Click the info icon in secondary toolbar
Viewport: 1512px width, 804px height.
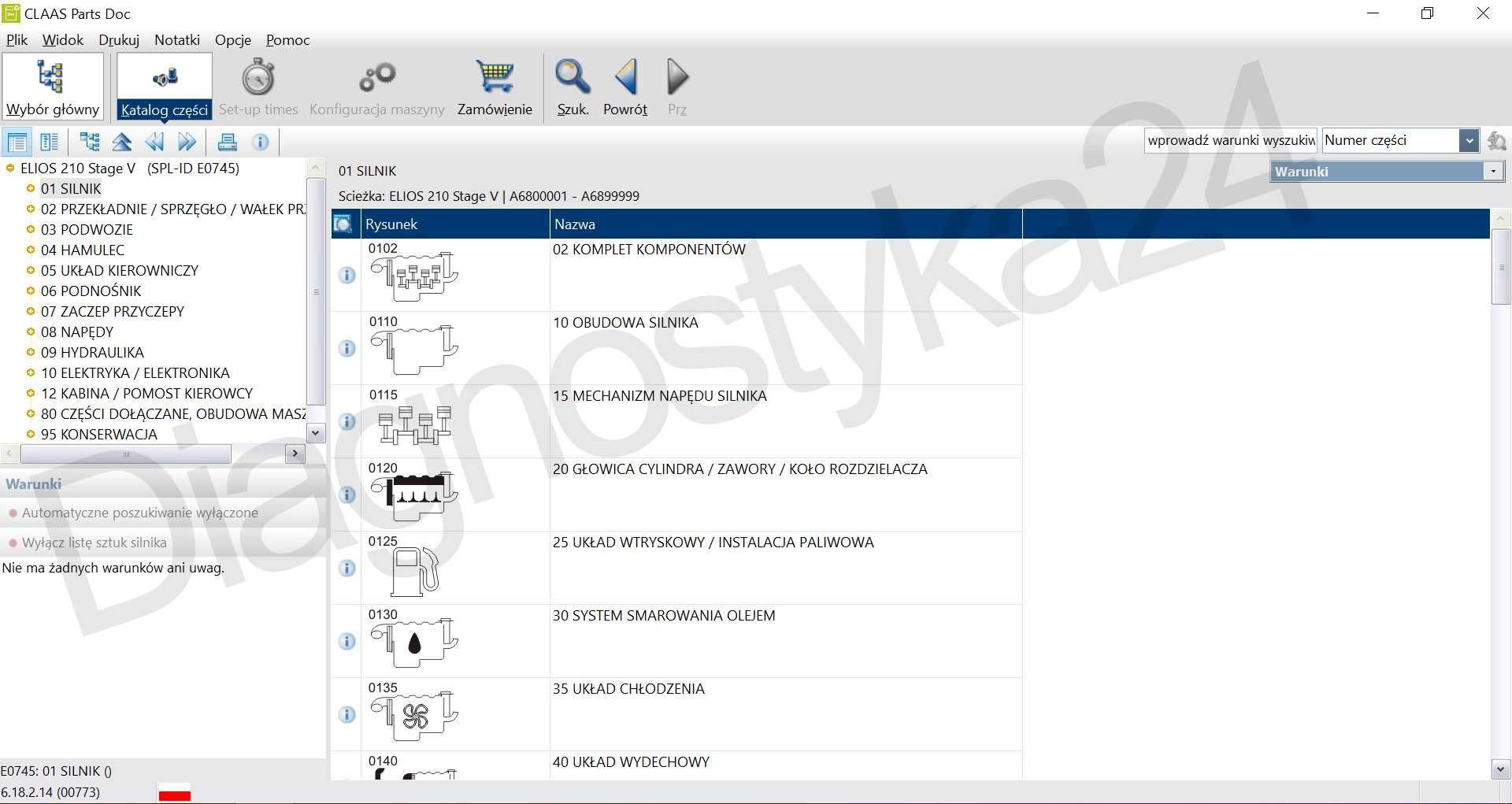261,142
